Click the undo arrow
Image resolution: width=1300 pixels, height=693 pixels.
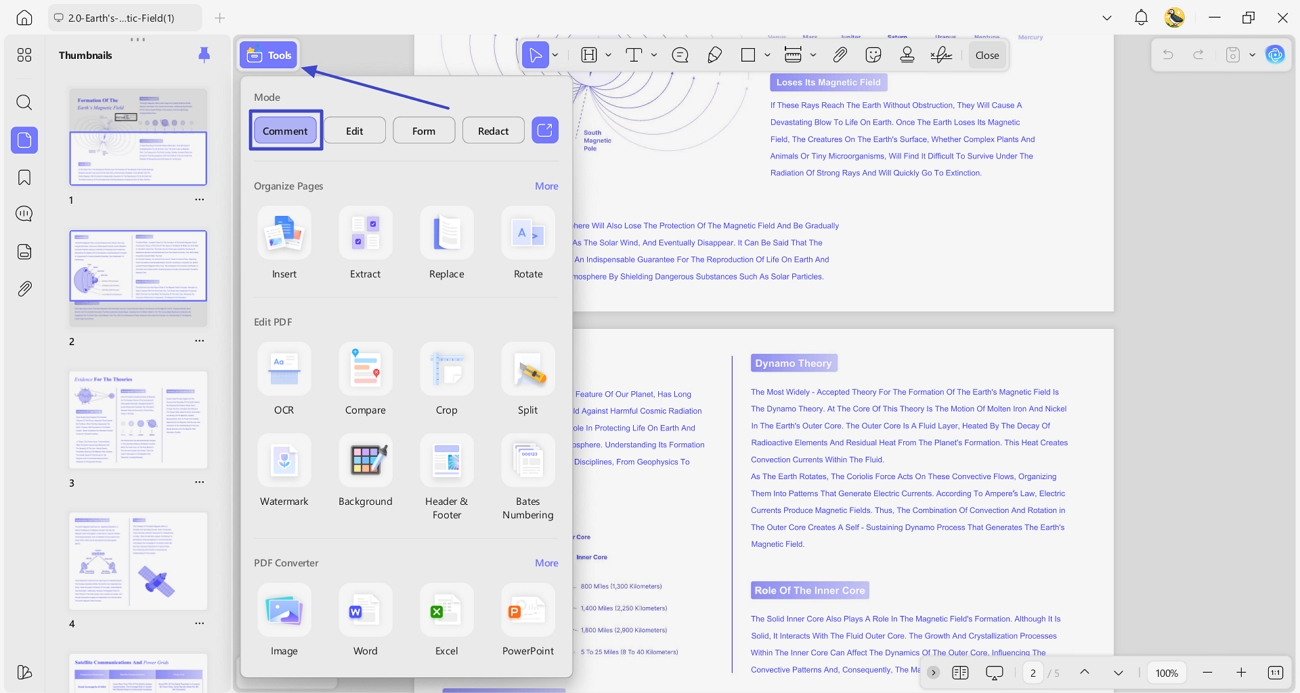click(x=1168, y=55)
